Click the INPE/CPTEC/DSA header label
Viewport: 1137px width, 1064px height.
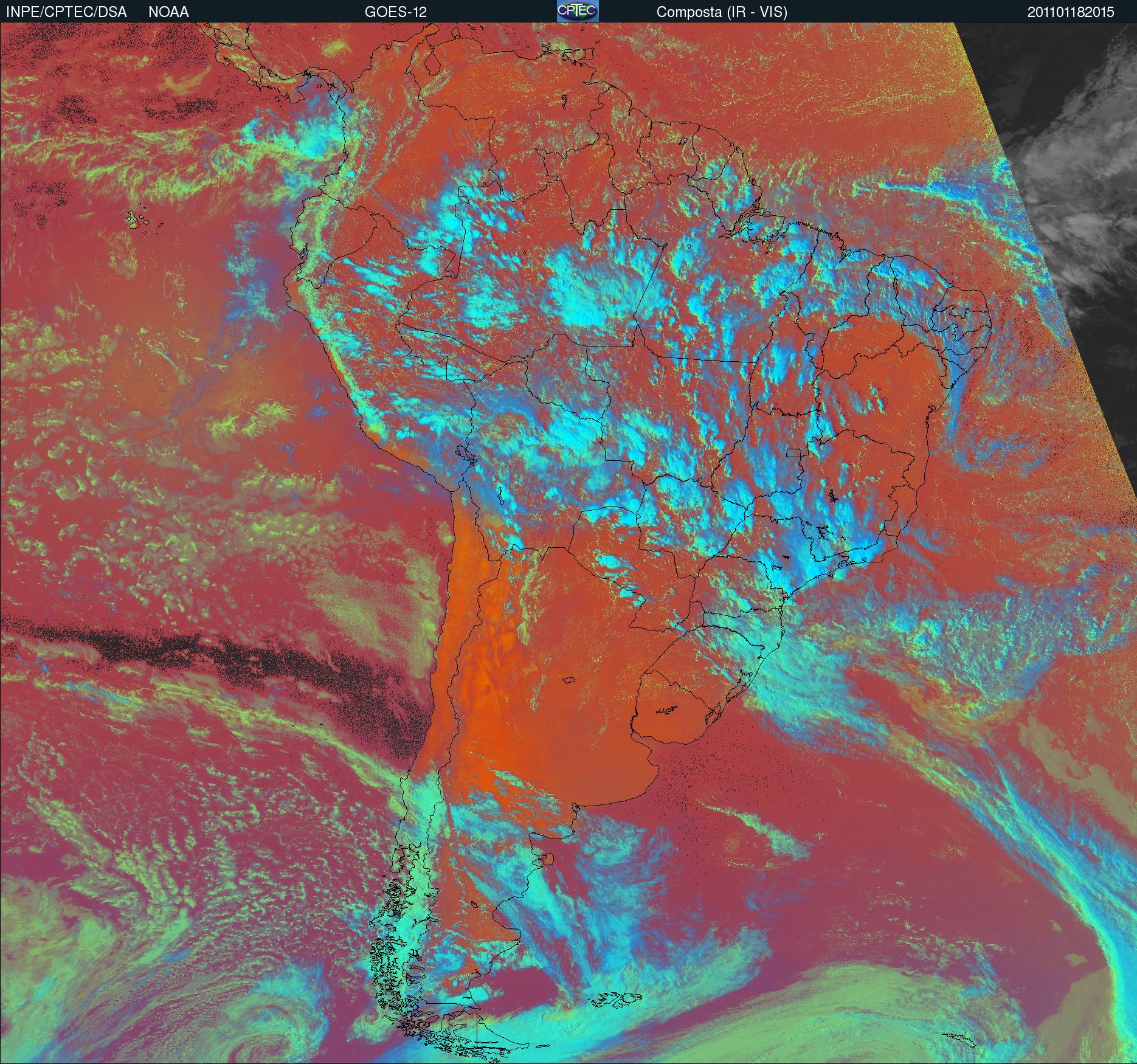(x=66, y=12)
